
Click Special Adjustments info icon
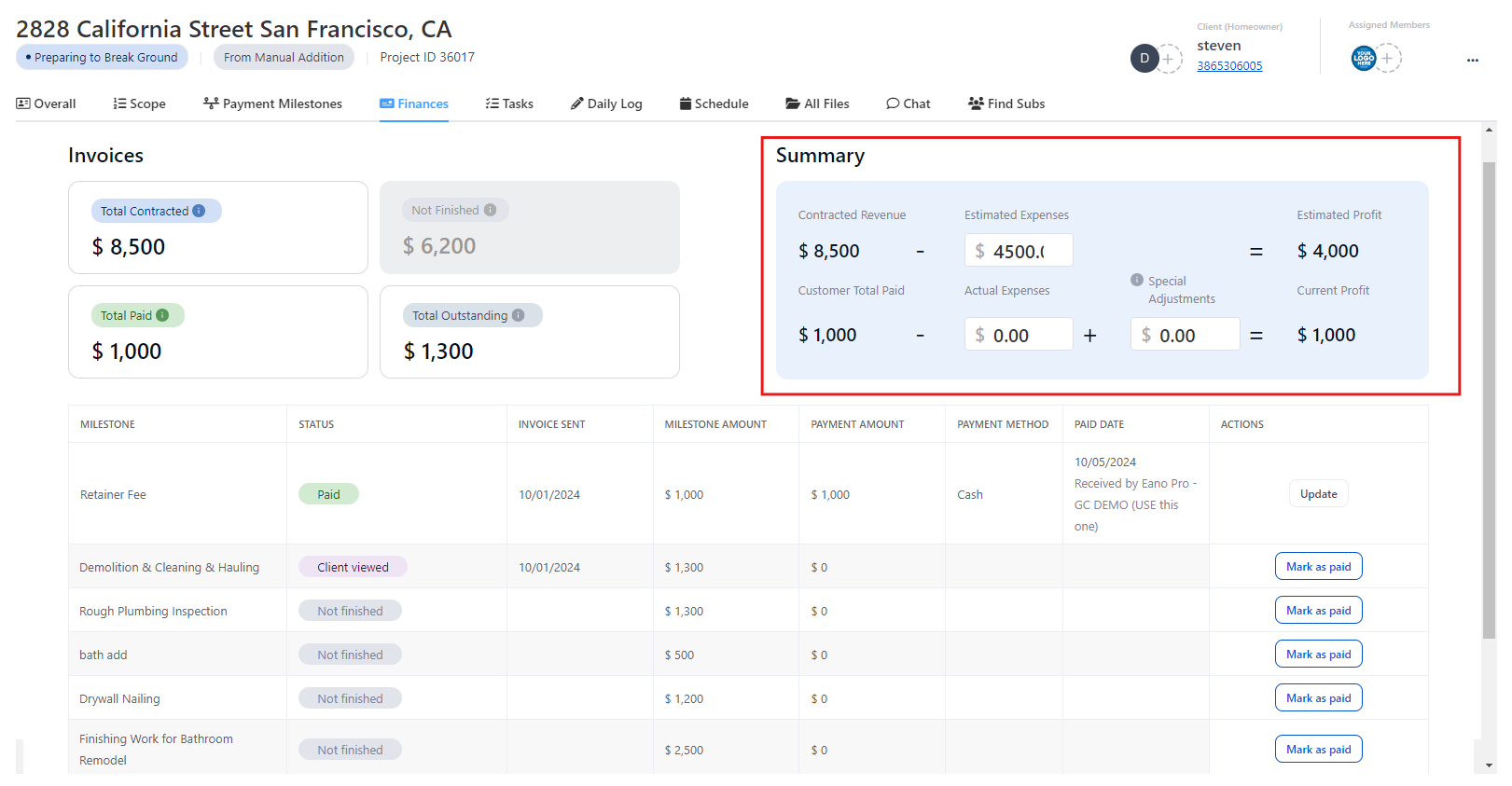[1137, 281]
